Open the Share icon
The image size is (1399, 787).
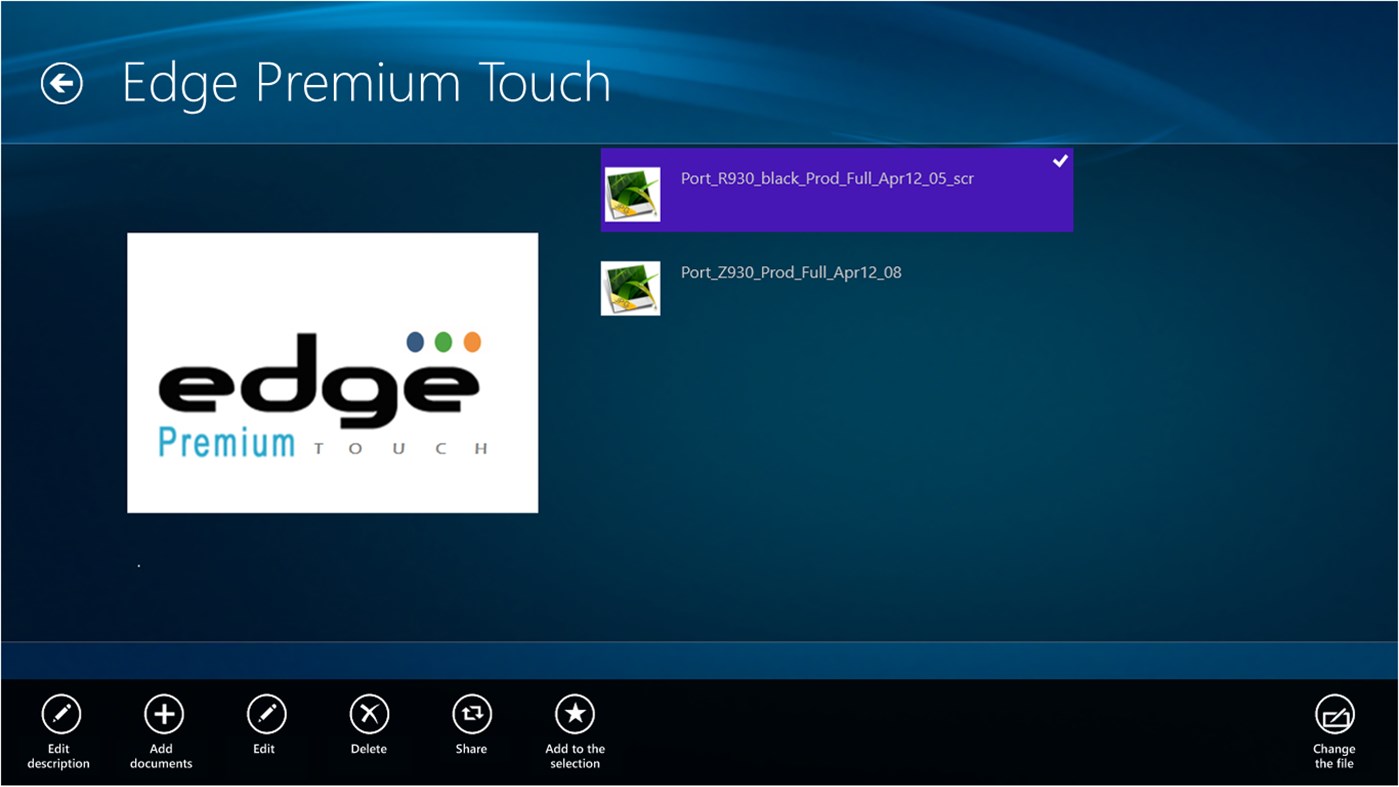(x=471, y=714)
